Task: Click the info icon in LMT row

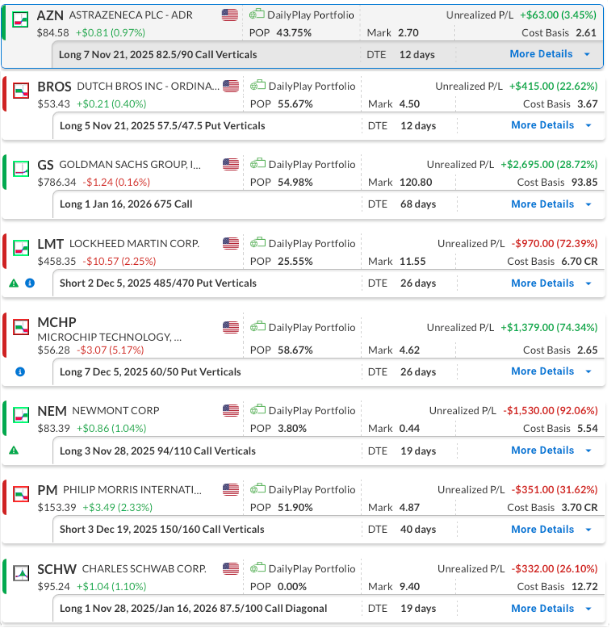Action: (x=29, y=284)
